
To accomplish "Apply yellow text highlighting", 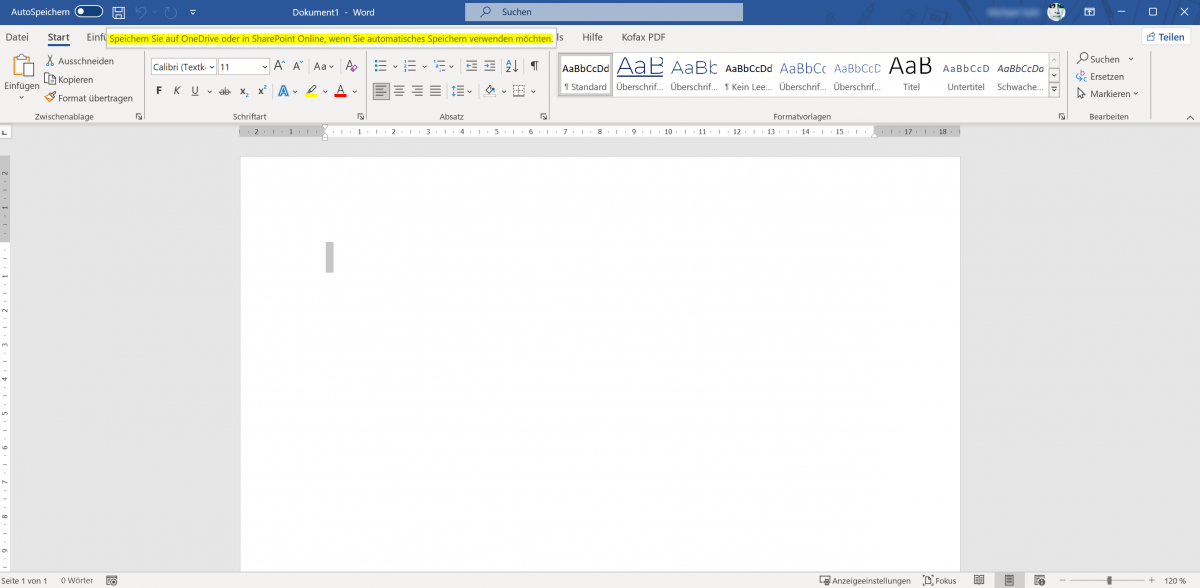I will point(312,90).
